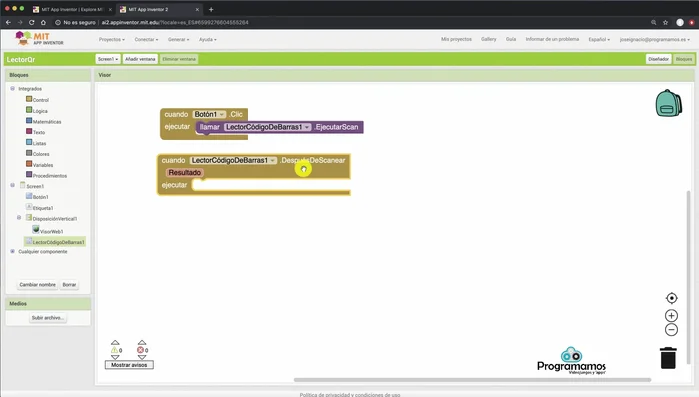Open the Proyectos menu
The width and height of the screenshot is (699, 397).
coord(111,39)
